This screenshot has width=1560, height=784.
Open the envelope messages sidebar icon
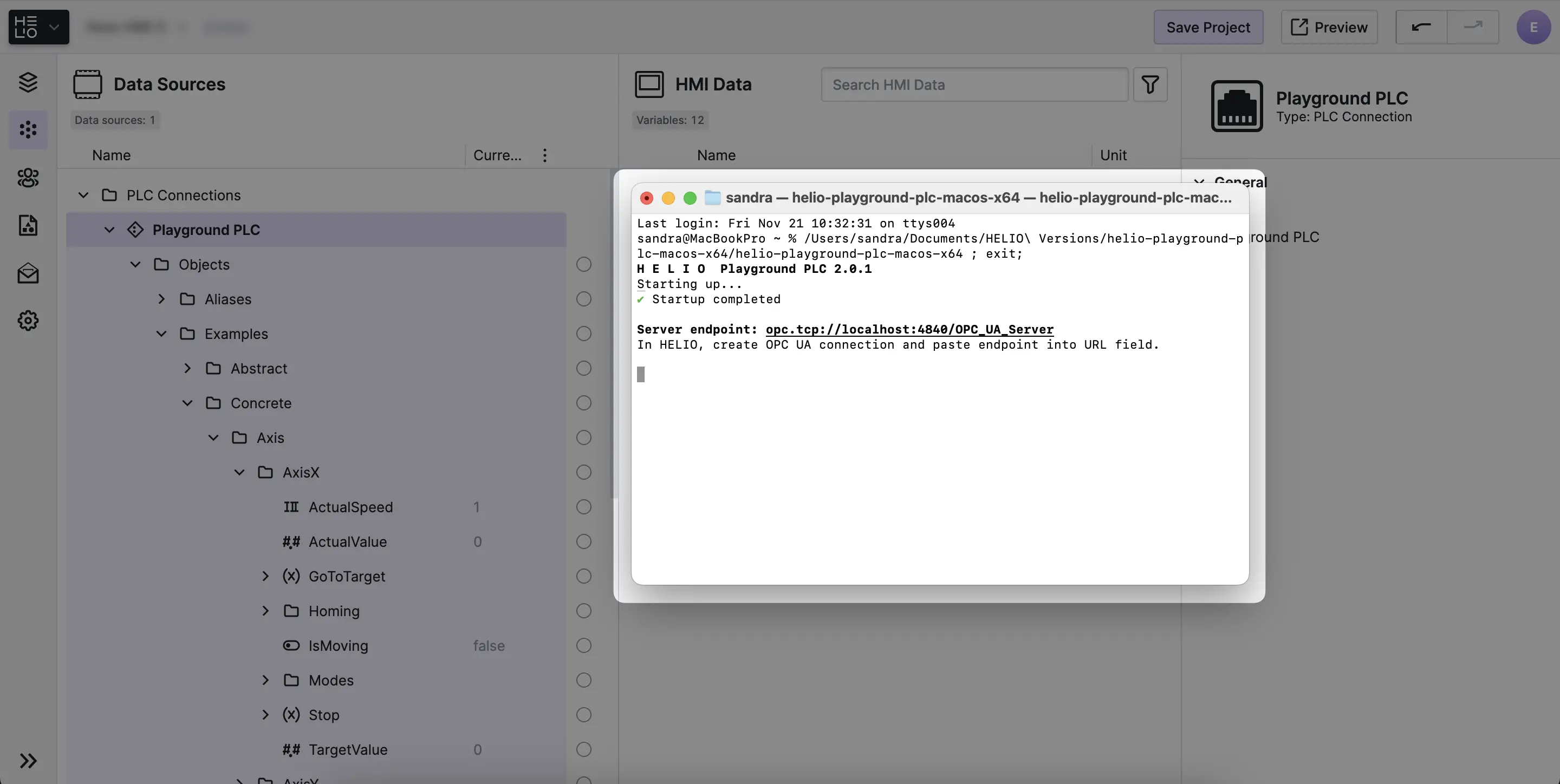[28, 273]
